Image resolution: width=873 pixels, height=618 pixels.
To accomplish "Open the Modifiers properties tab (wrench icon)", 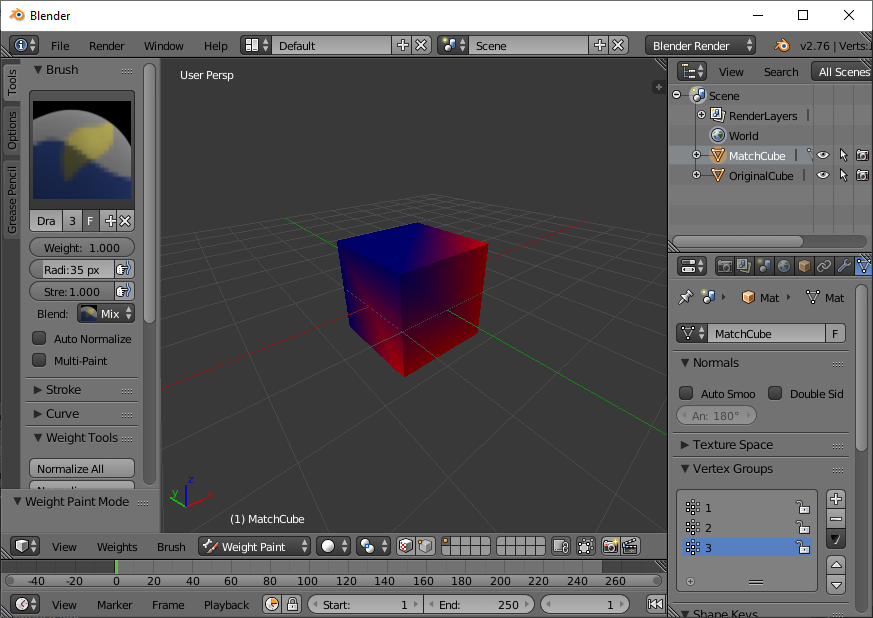I will tap(844, 266).
